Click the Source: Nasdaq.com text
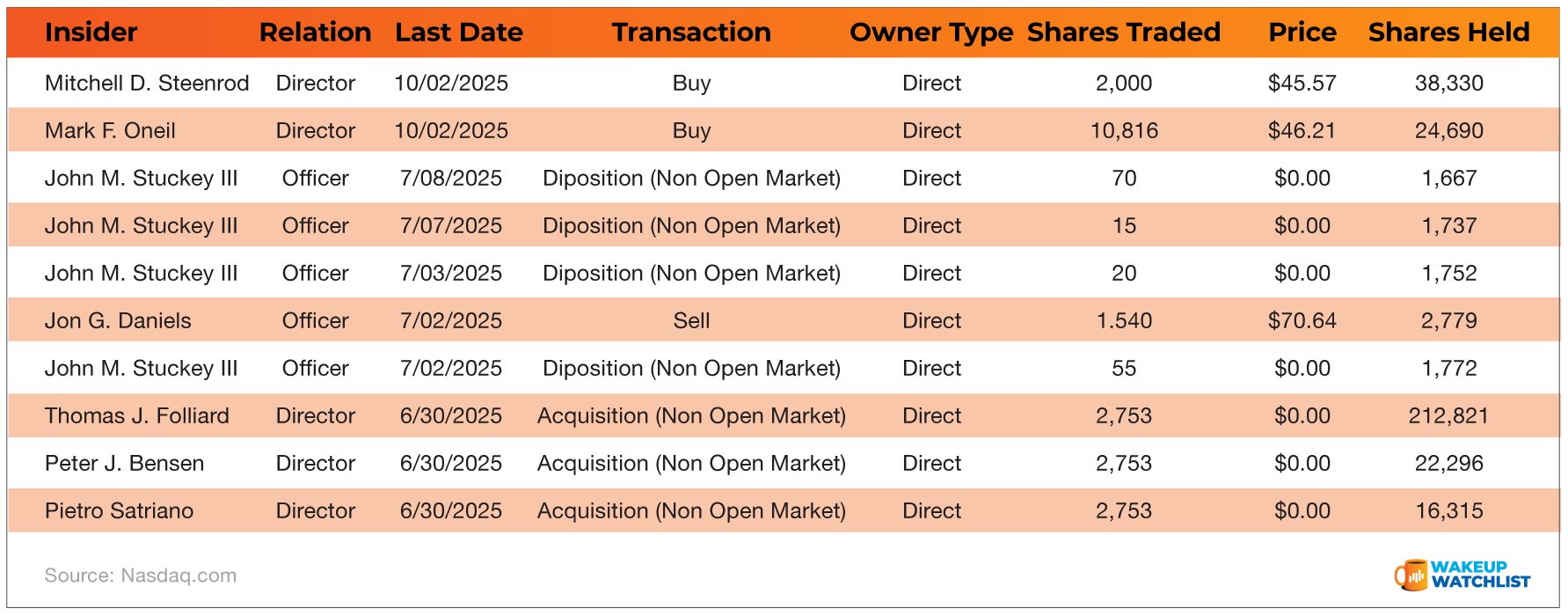 pos(141,576)
